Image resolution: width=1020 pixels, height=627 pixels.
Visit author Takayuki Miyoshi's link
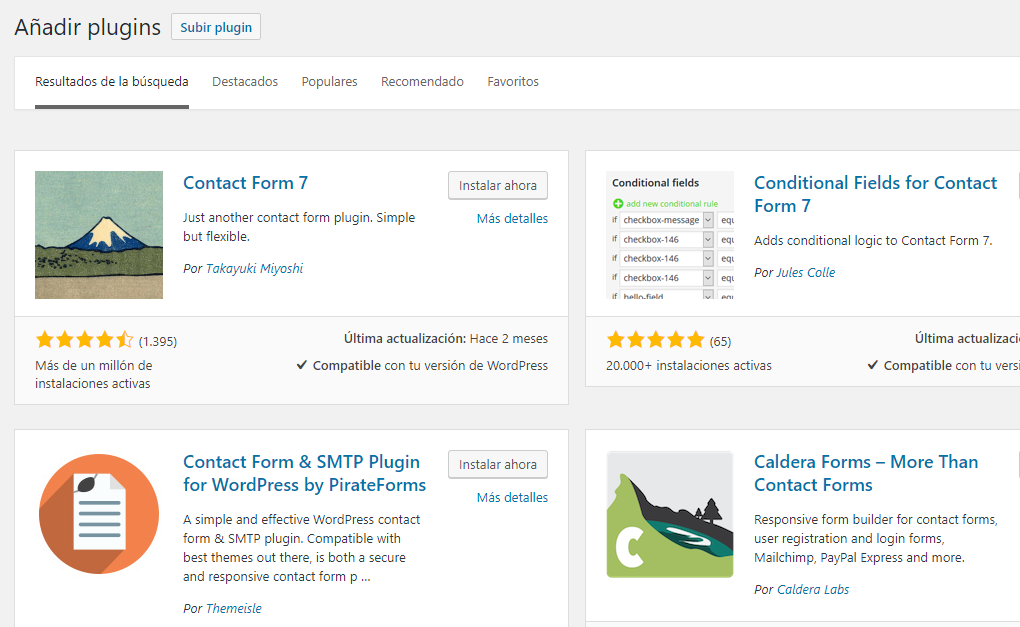(254, 269)
